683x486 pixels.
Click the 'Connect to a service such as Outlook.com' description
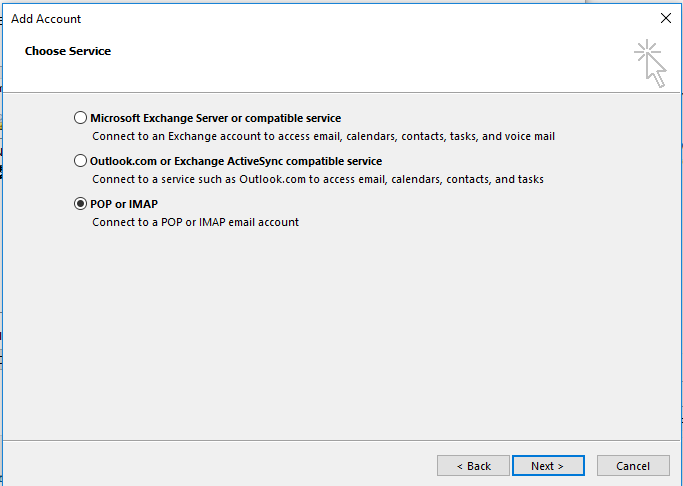click(x=318, y=179)
